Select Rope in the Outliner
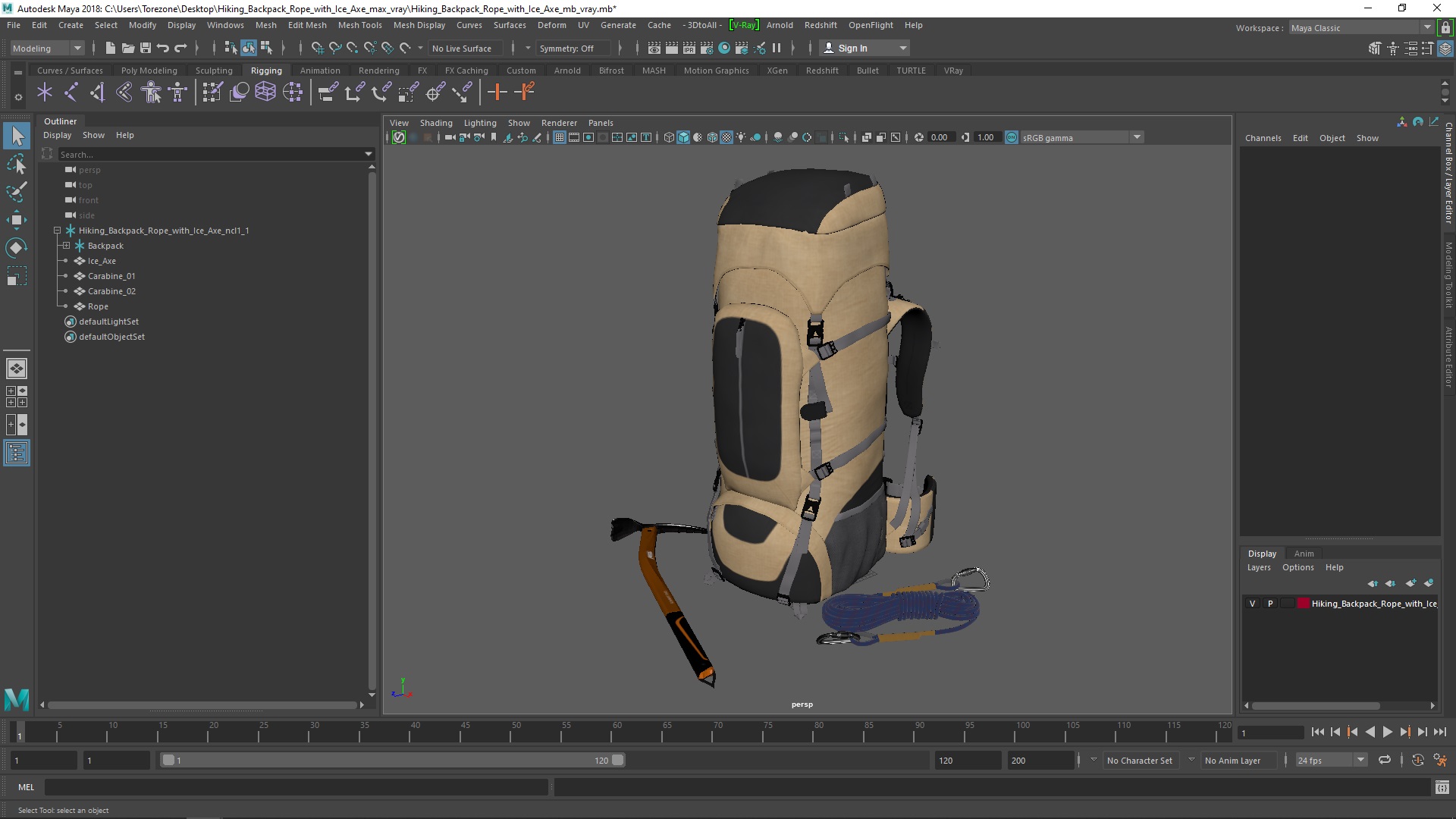Image resolution: width=1456 pixels, height=819 pixels. point(98,306)
